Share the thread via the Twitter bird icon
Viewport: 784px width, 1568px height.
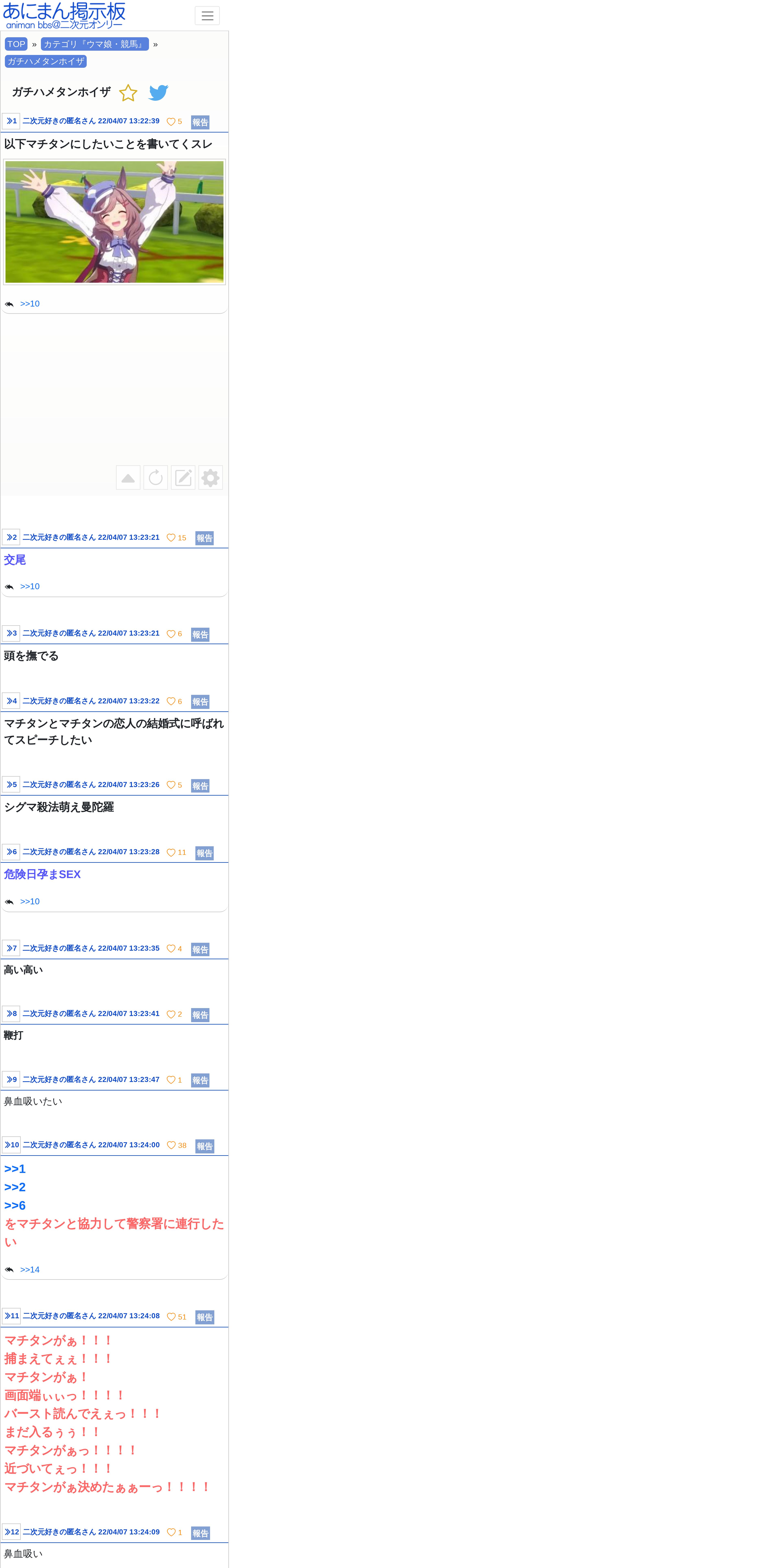(x=158, y=93)
